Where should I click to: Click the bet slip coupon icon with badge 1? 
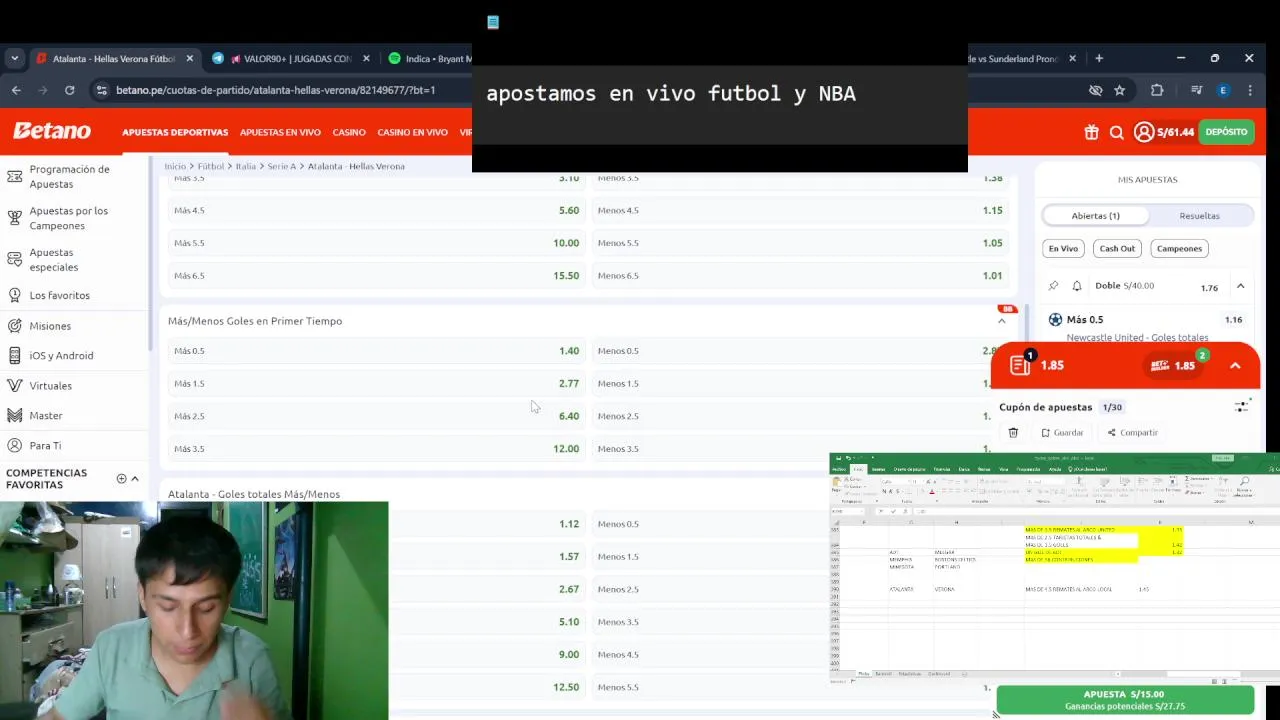(1021, 364)
